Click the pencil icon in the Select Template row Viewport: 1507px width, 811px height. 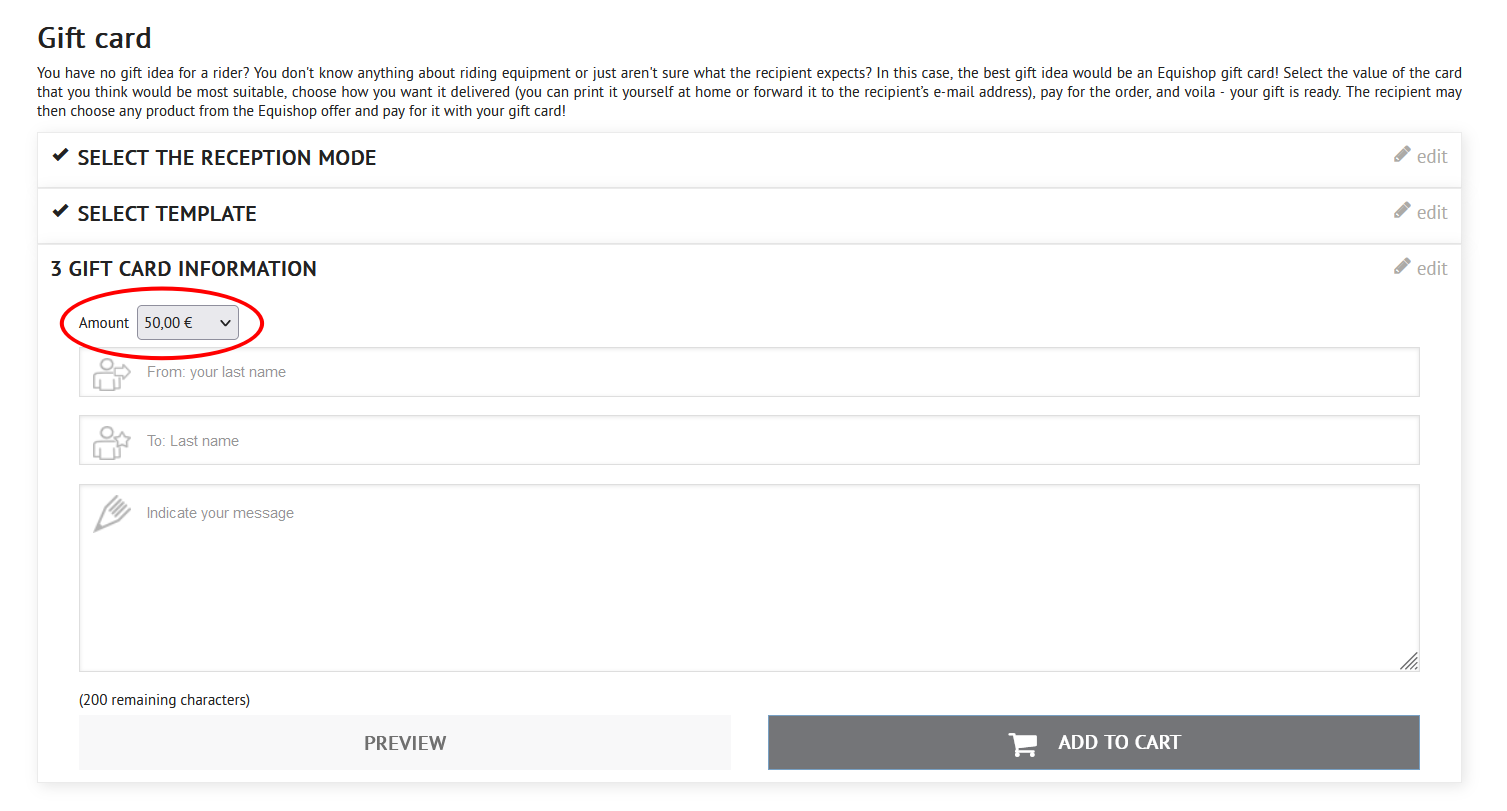tap(1402, 211)
